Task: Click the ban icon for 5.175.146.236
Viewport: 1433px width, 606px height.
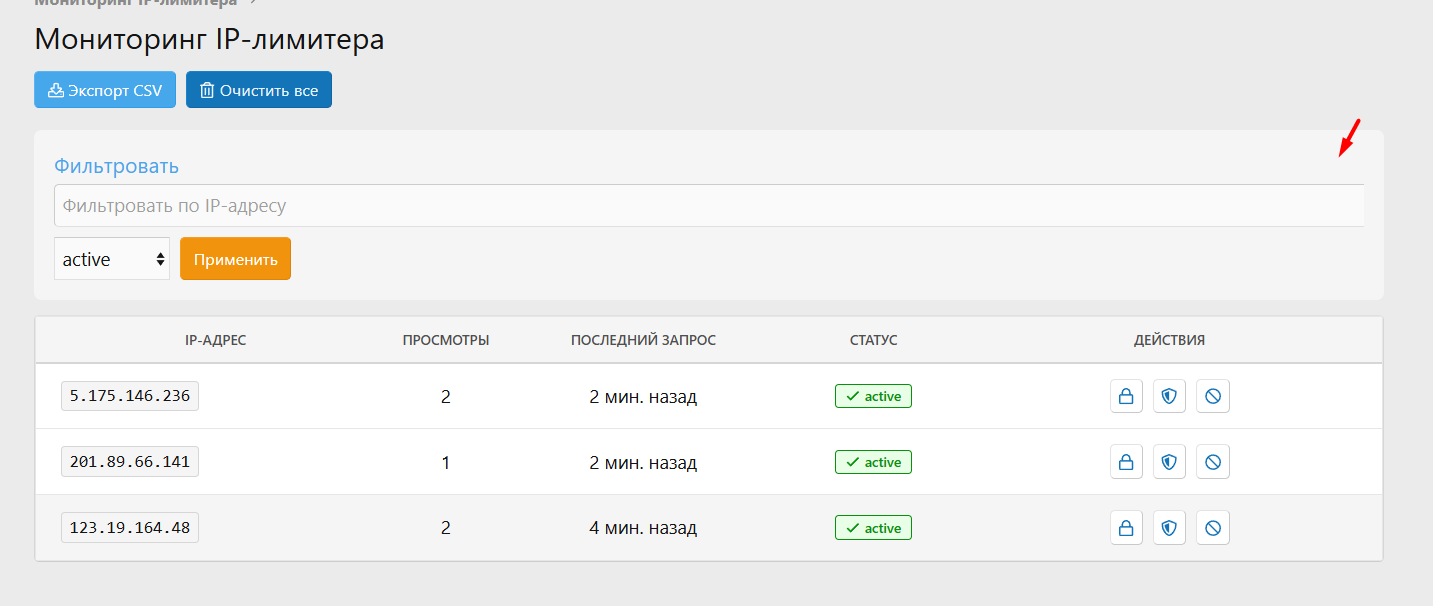Action: coord(1213,396)
